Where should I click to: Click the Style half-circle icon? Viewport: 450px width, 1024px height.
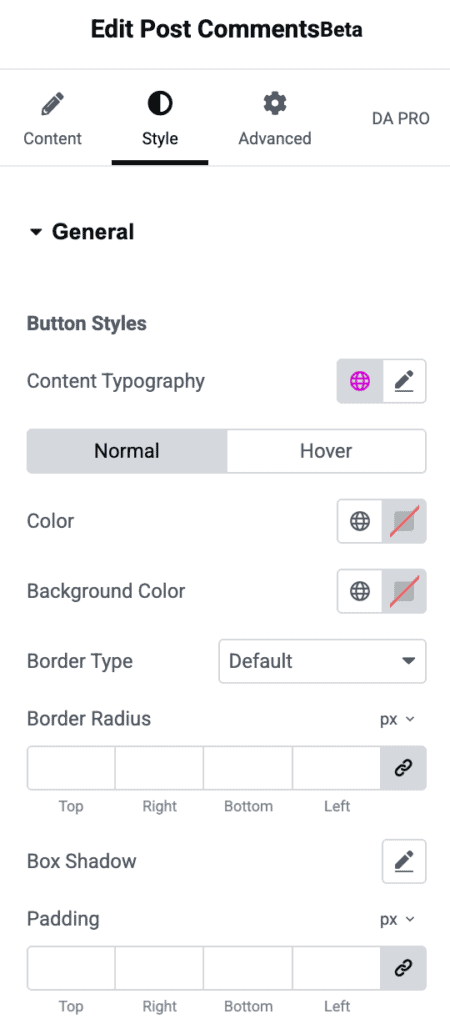pyautogui.click(x=160, y=103)
